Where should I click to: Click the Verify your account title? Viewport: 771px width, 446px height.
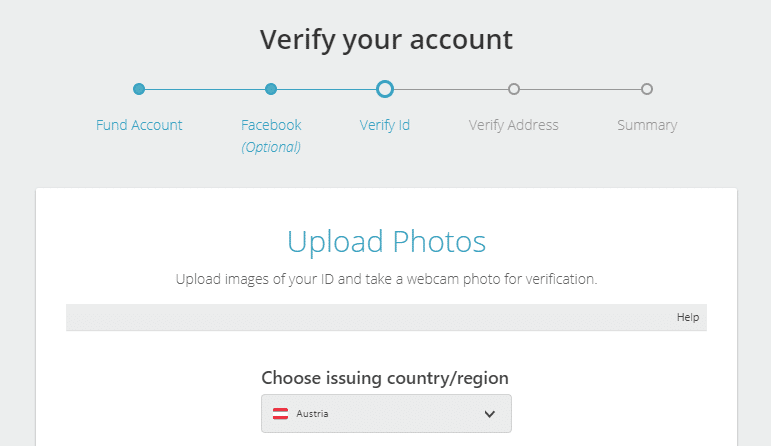(x=386, y=39)
